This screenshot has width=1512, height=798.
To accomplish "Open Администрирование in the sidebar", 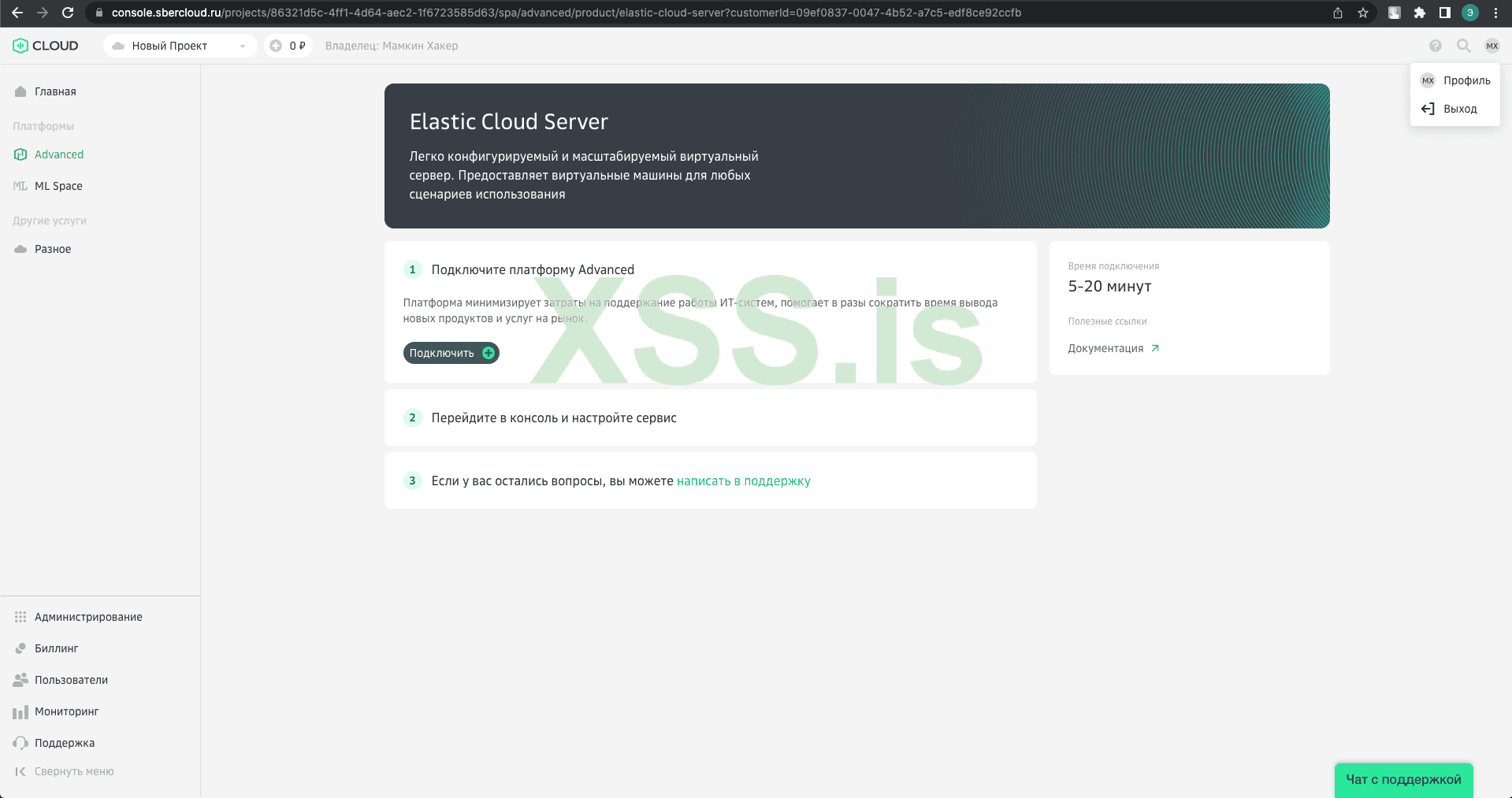I will point(88,617).
